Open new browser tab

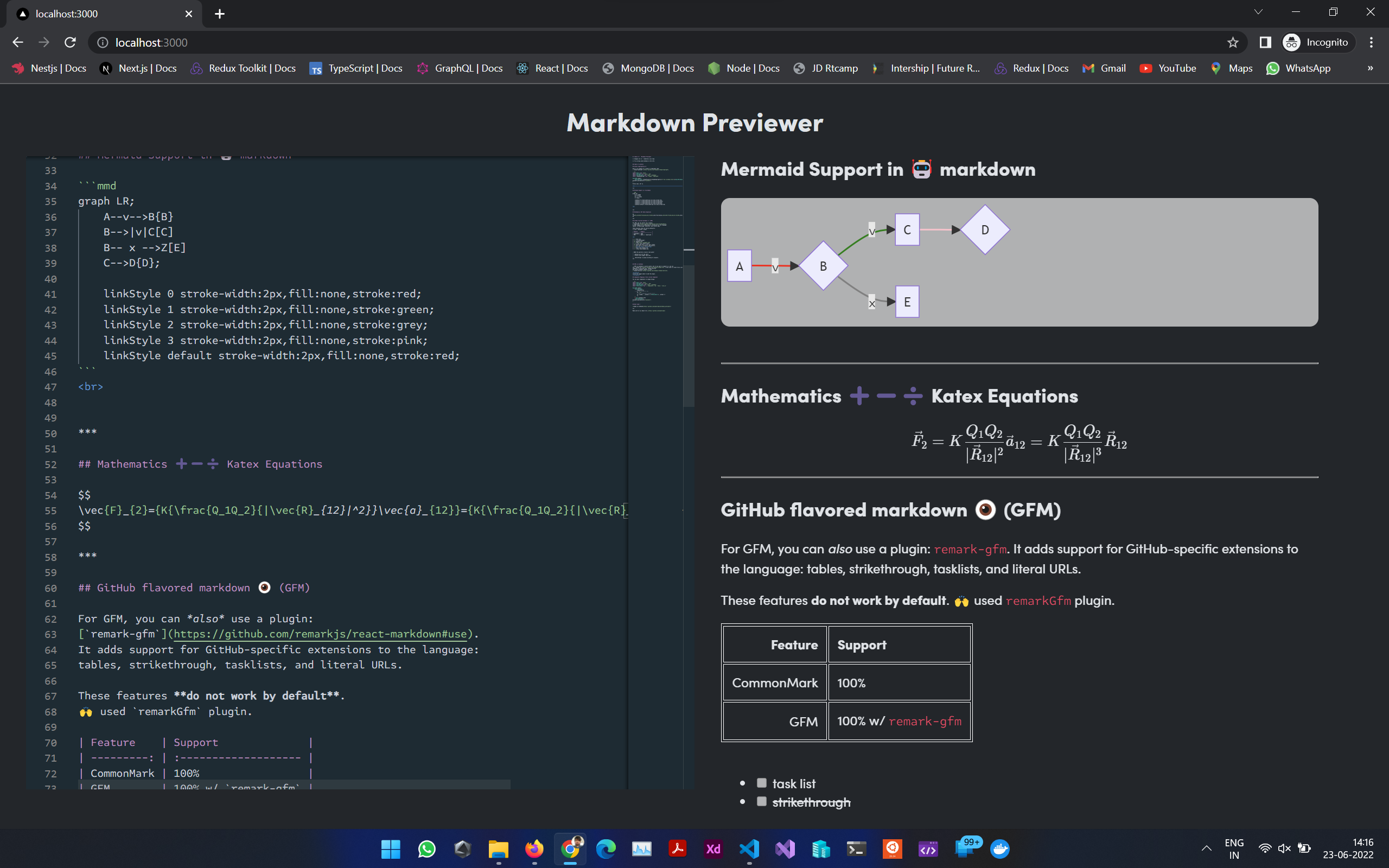click(220, 14)
